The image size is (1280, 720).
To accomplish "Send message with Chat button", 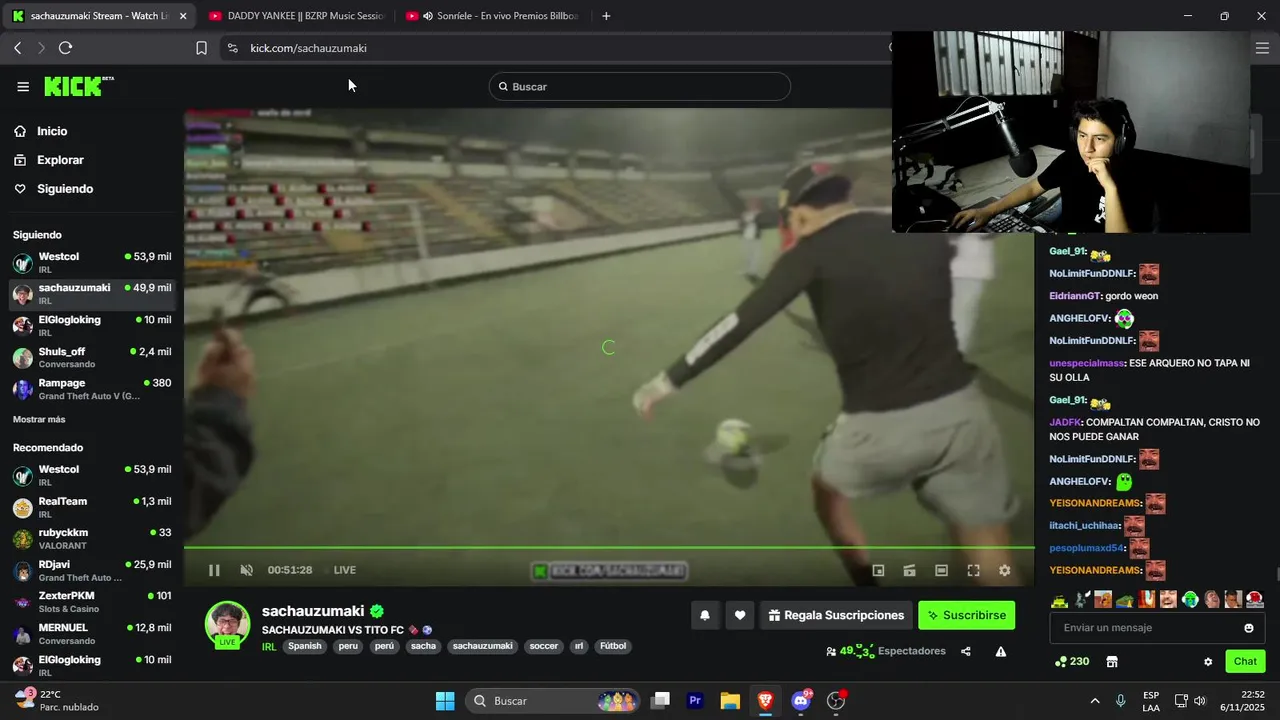I will [1245, 661].
